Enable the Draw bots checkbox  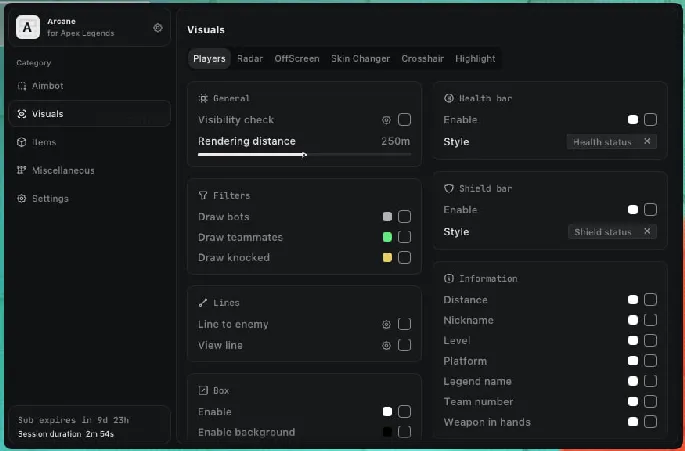(404, 217)
